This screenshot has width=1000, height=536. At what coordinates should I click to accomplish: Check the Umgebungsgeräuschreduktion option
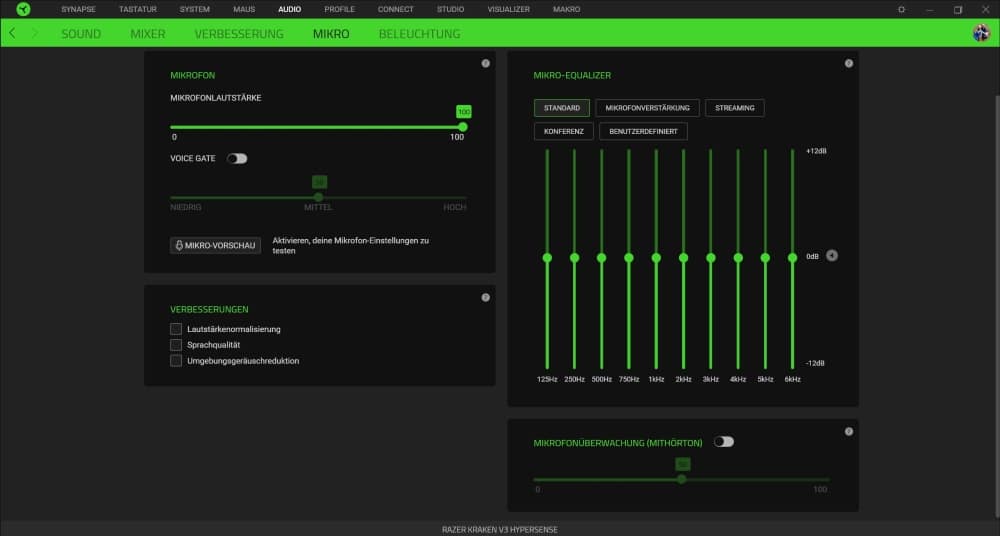pyautogui.click(x=176, y=361)
